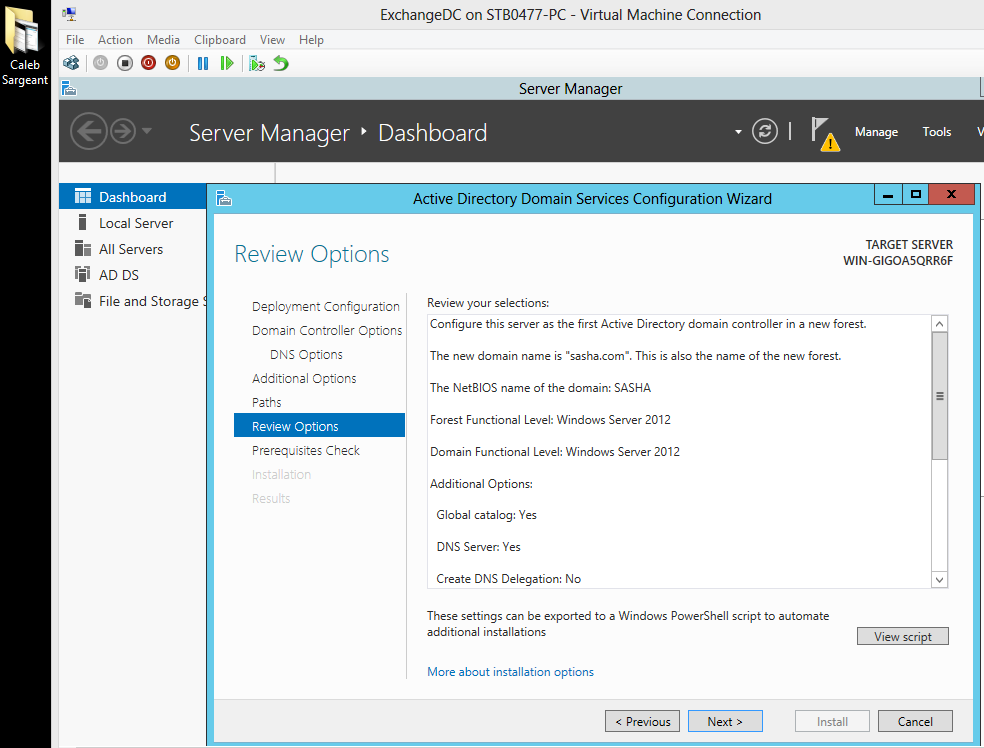
Task: Click the Global catalog: Yes line
Action: click(486, 515)
